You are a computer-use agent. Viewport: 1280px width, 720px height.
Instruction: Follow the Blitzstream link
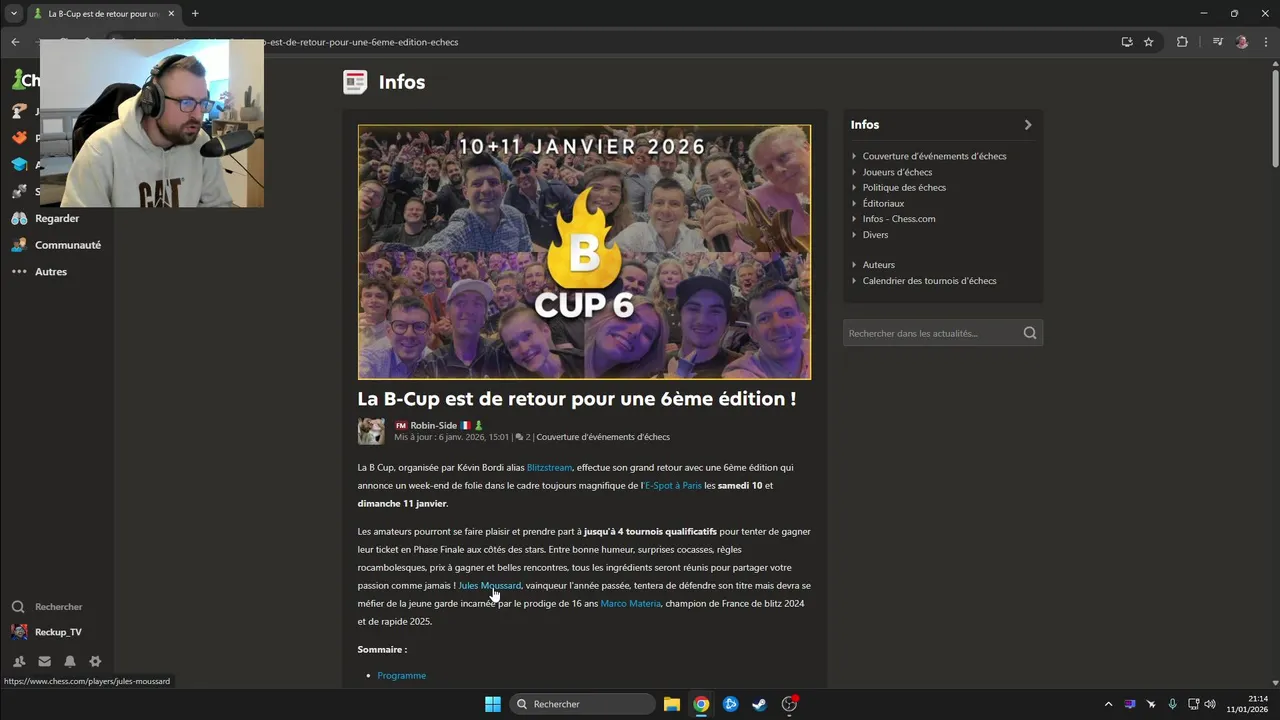click(549, 467)
